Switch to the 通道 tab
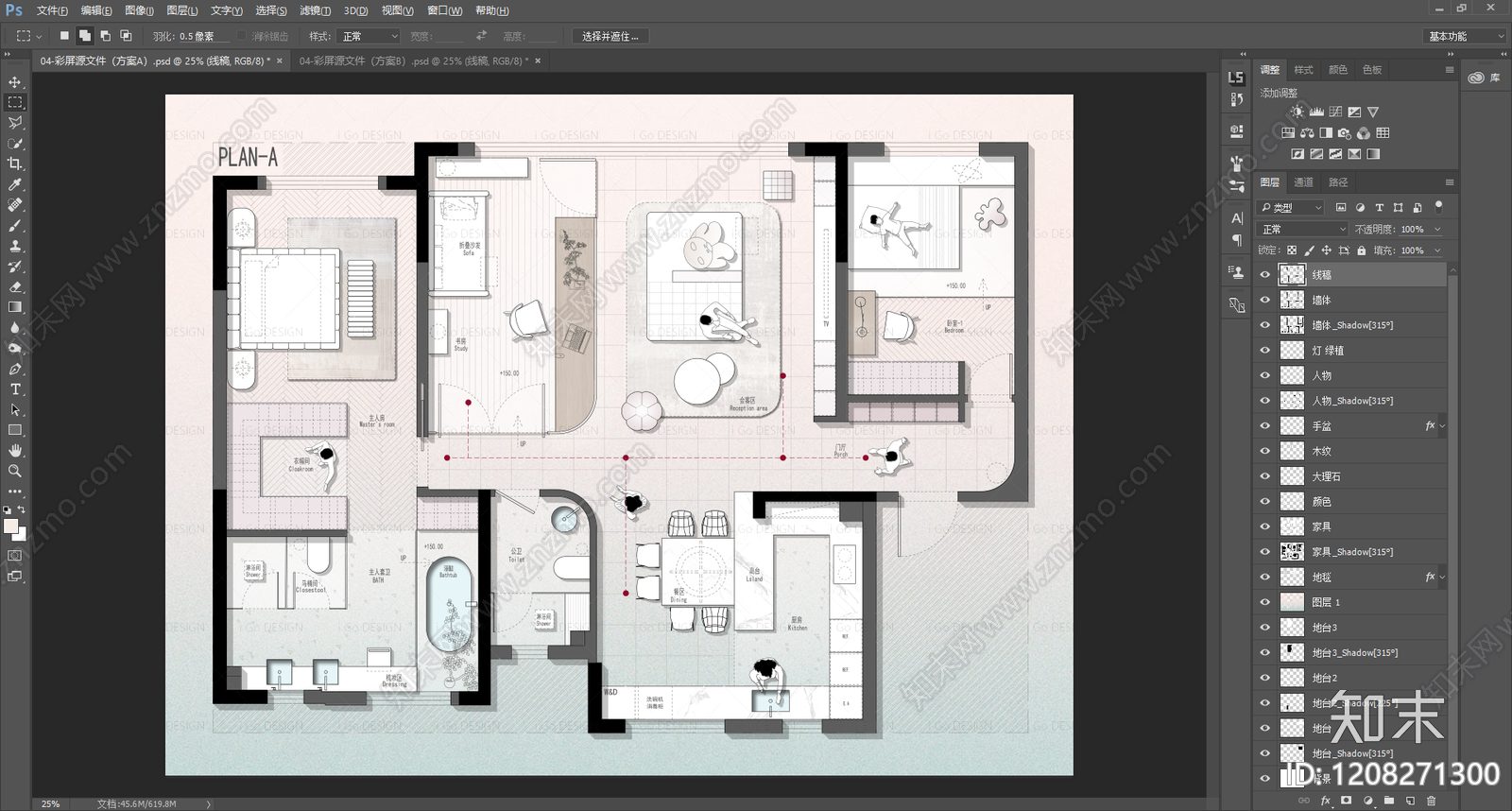Image resolution: width=1512 pixels, height=811 pixels. tap(1303, 182)
